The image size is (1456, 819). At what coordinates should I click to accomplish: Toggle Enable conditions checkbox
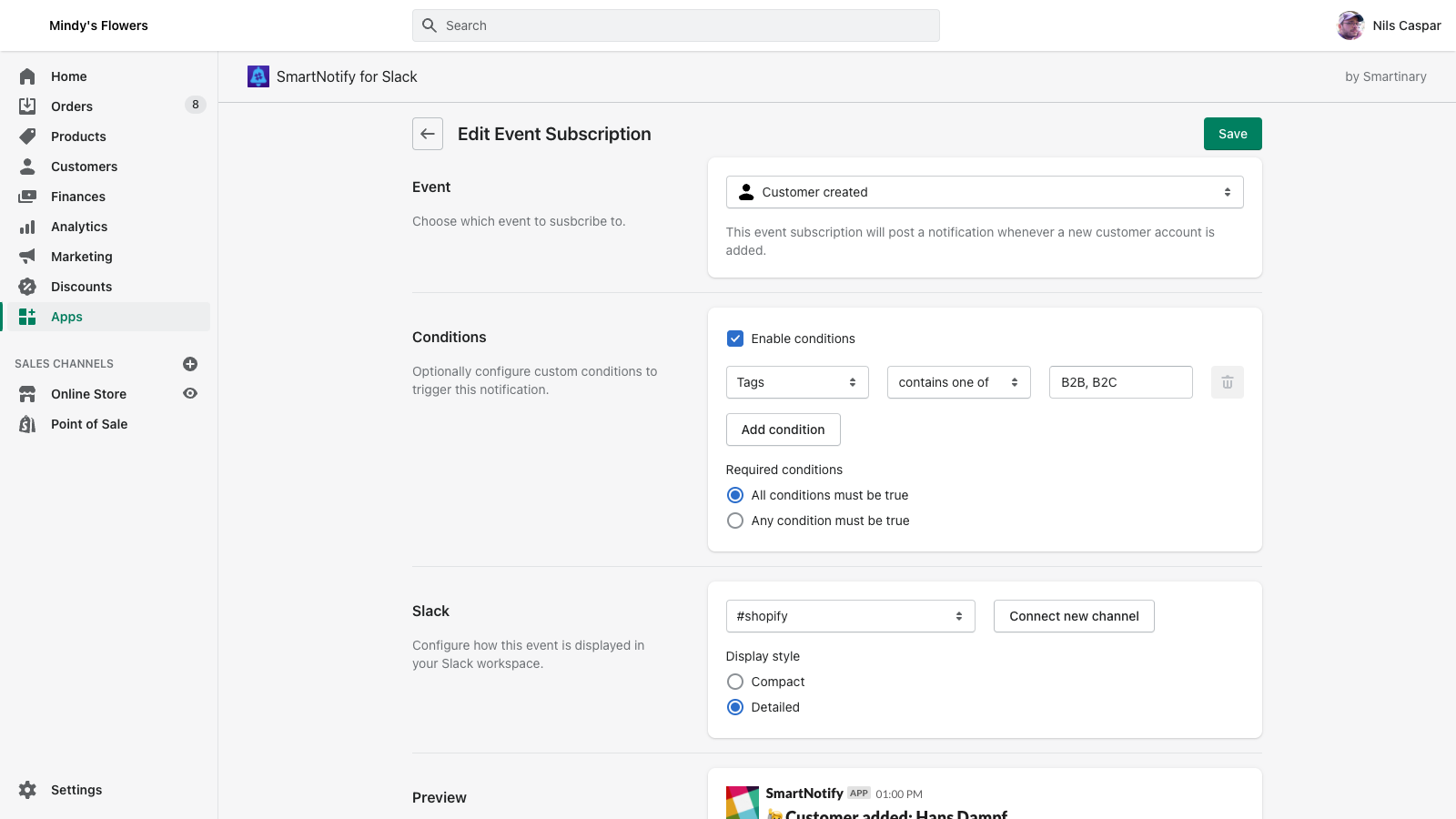[x=735, y=339]
